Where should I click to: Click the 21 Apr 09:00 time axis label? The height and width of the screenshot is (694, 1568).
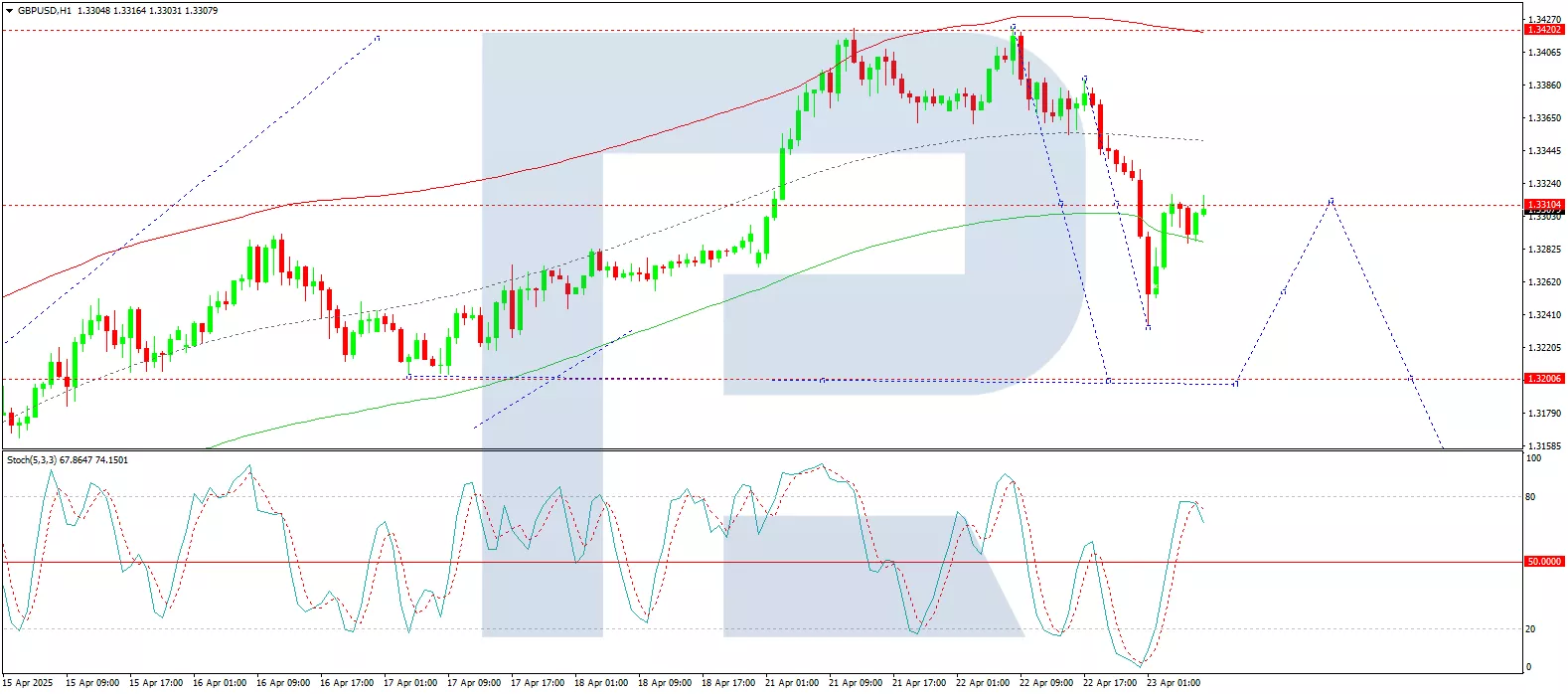point(856,683)
